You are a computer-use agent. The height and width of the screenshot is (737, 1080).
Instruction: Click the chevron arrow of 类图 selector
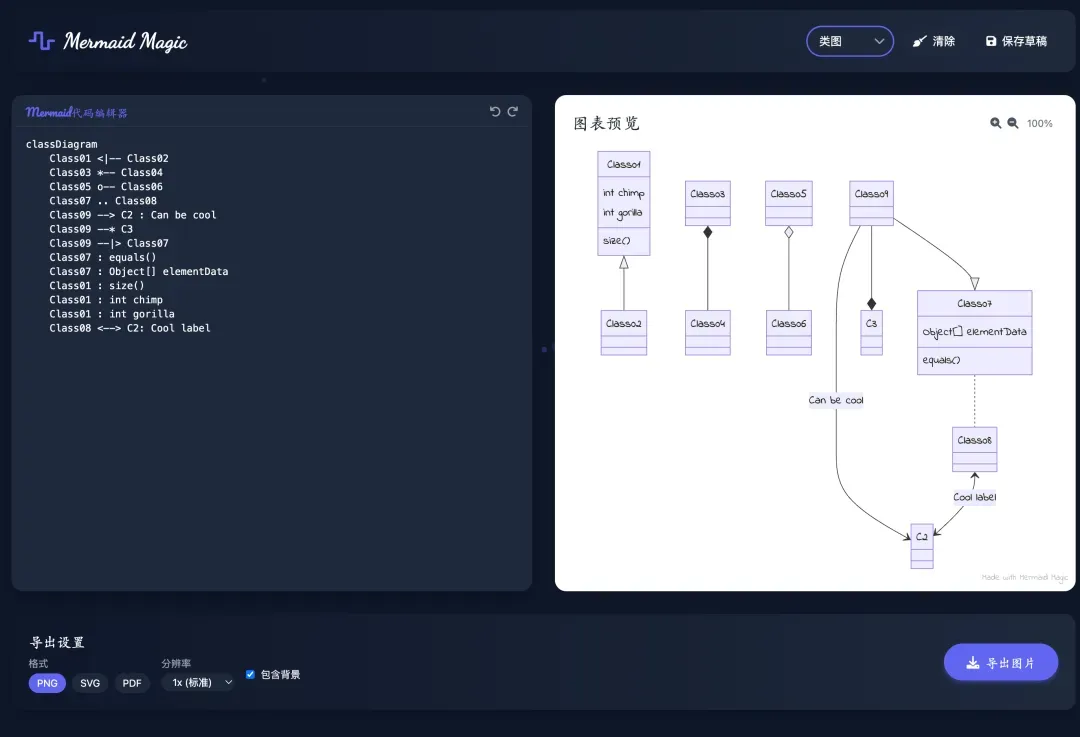(879, 41)
